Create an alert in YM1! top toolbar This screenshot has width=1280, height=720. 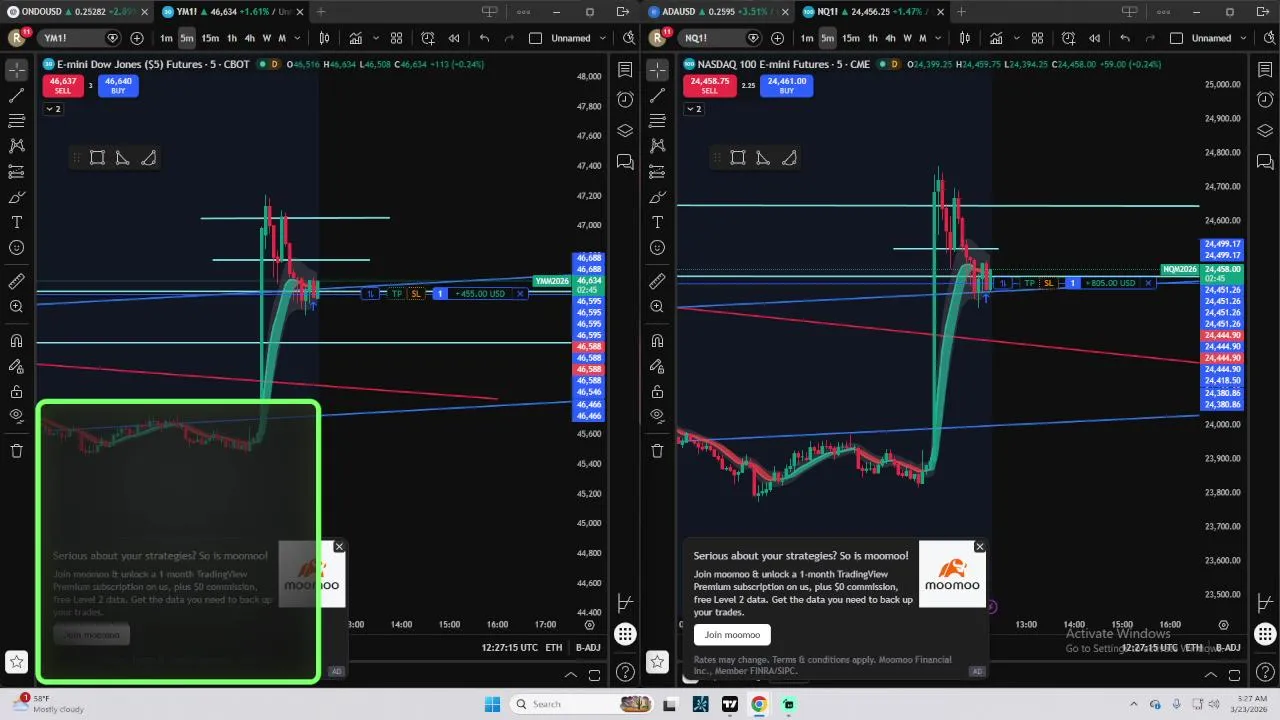coord(428,38)
